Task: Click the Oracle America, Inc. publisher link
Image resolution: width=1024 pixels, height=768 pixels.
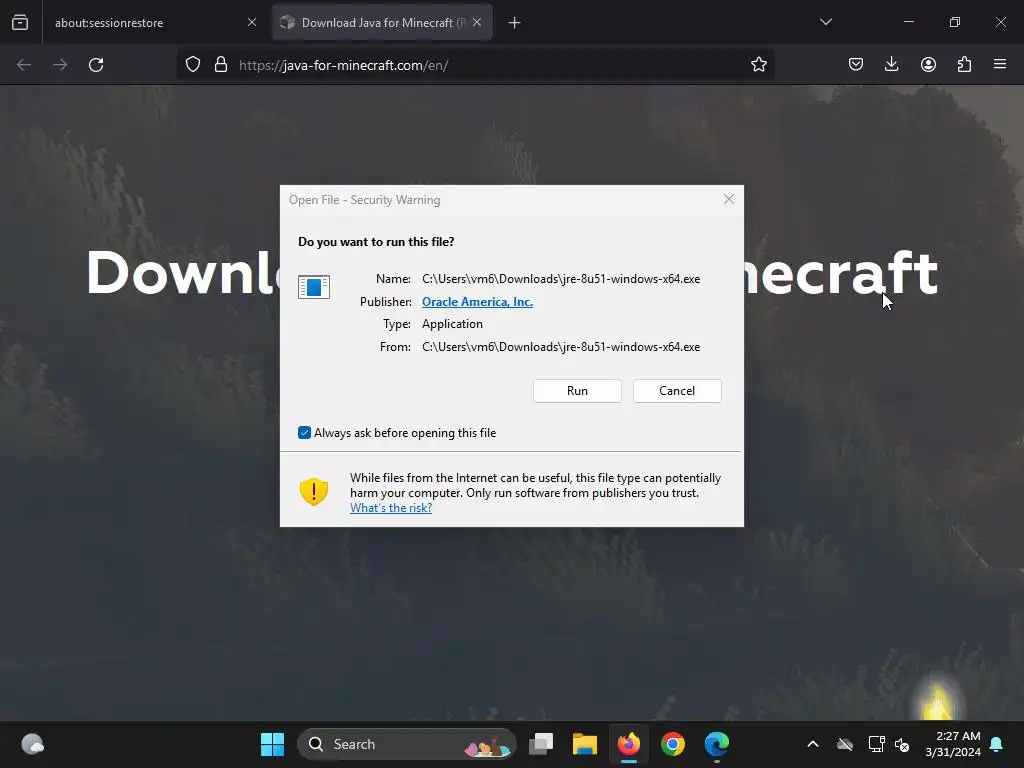Action: (477, 302)
